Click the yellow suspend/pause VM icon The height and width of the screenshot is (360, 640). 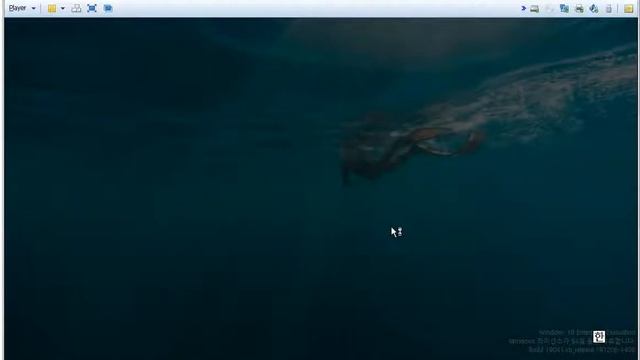[52, 9]
